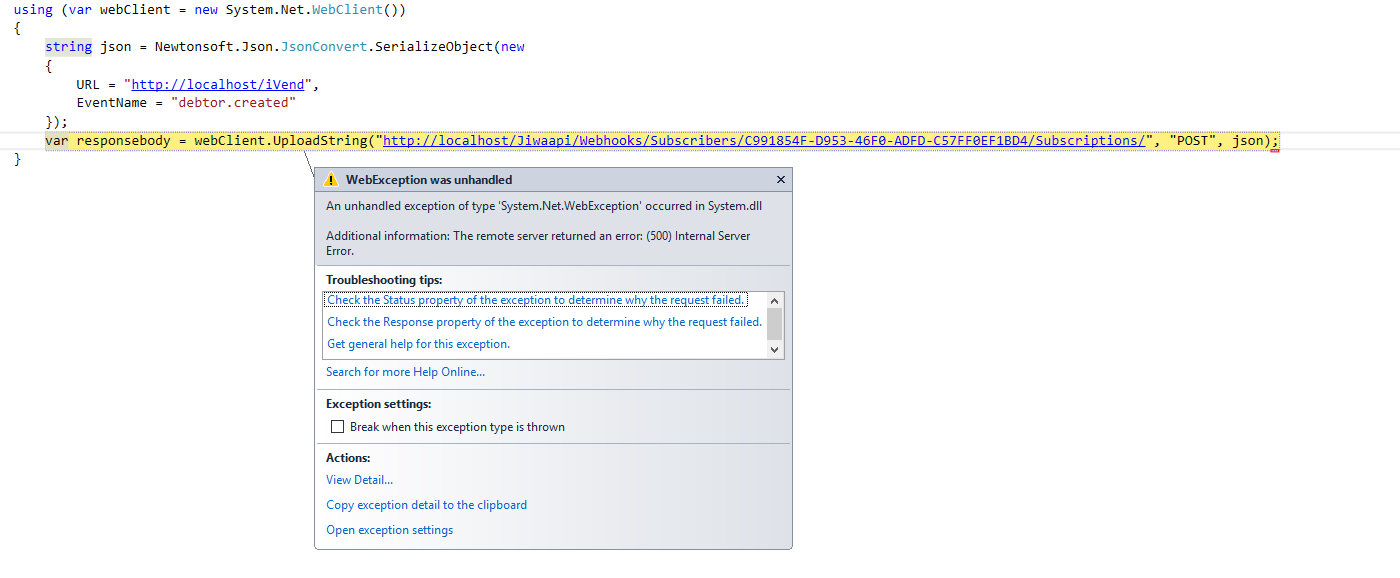This screenshot has width=1400, height=578.
Task: Click the yellow warning icon in dialog header
Action: [x=332, y=180]
